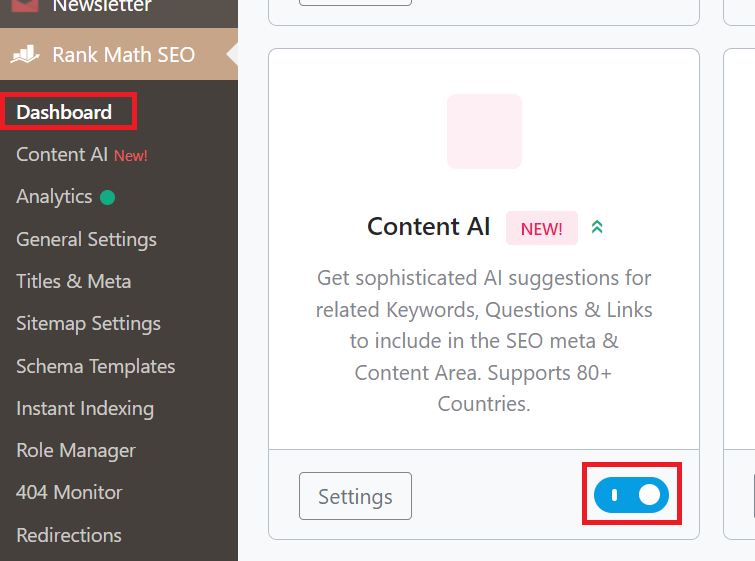The image size is (755, 561).
Task: Toggle the Content AI module switch
Action: pyautogui.click(x=631, y=495)
